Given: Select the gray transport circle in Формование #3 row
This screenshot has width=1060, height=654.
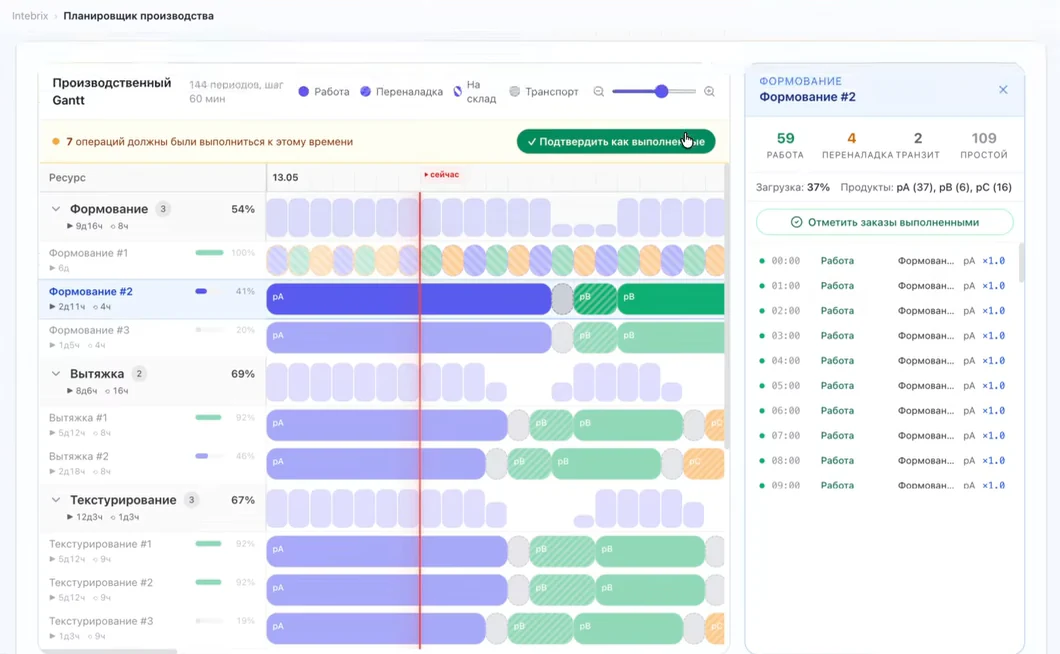Looking at the screenshot, I should pos(562,337).
